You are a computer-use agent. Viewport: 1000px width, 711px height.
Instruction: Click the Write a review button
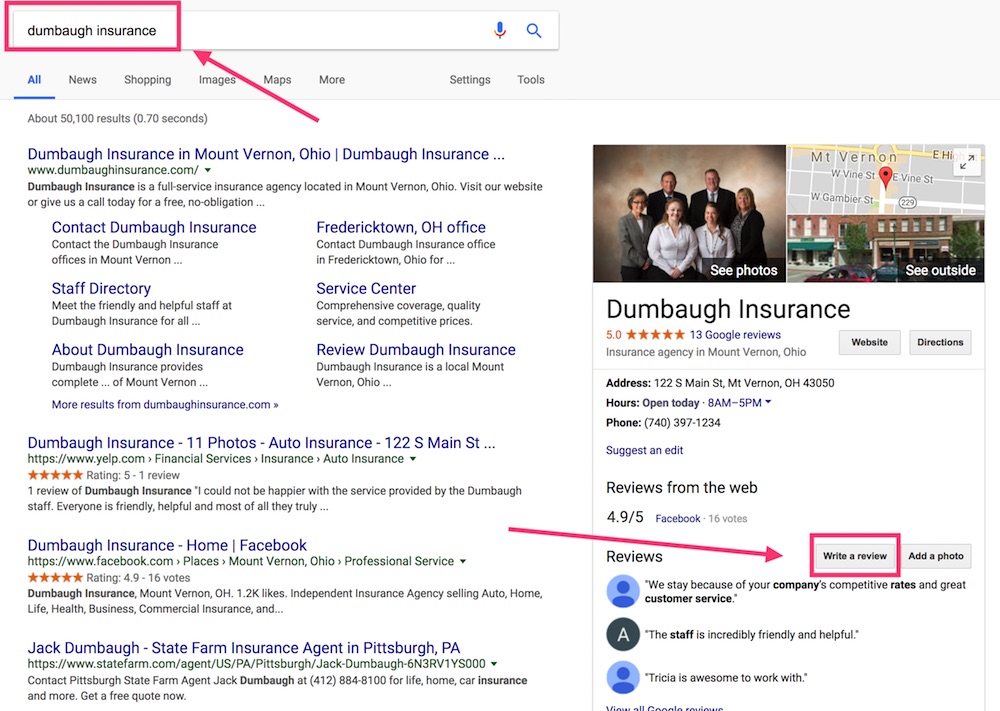(855, 556)
